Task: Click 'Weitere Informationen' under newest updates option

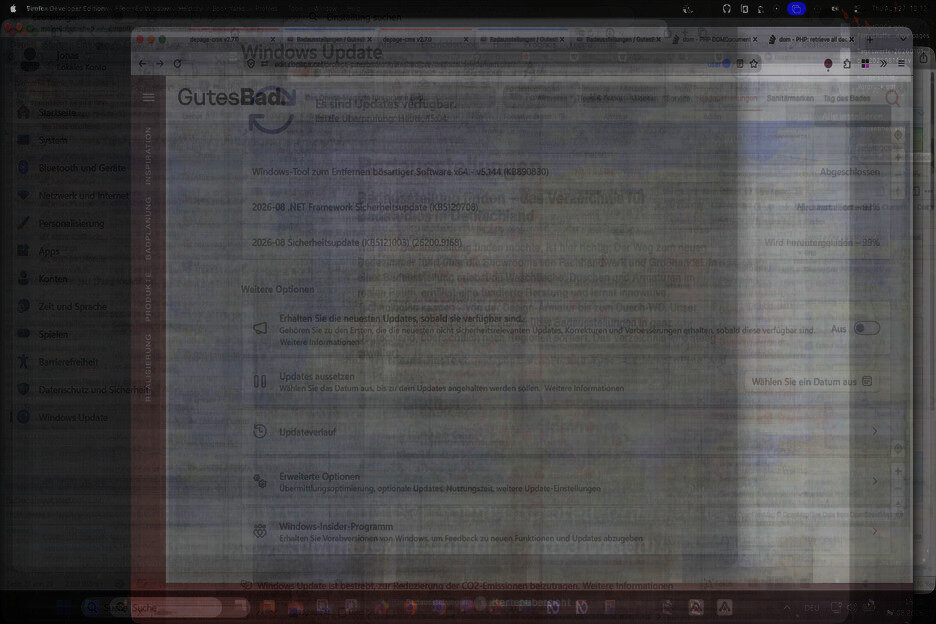Action: [319, 342]
